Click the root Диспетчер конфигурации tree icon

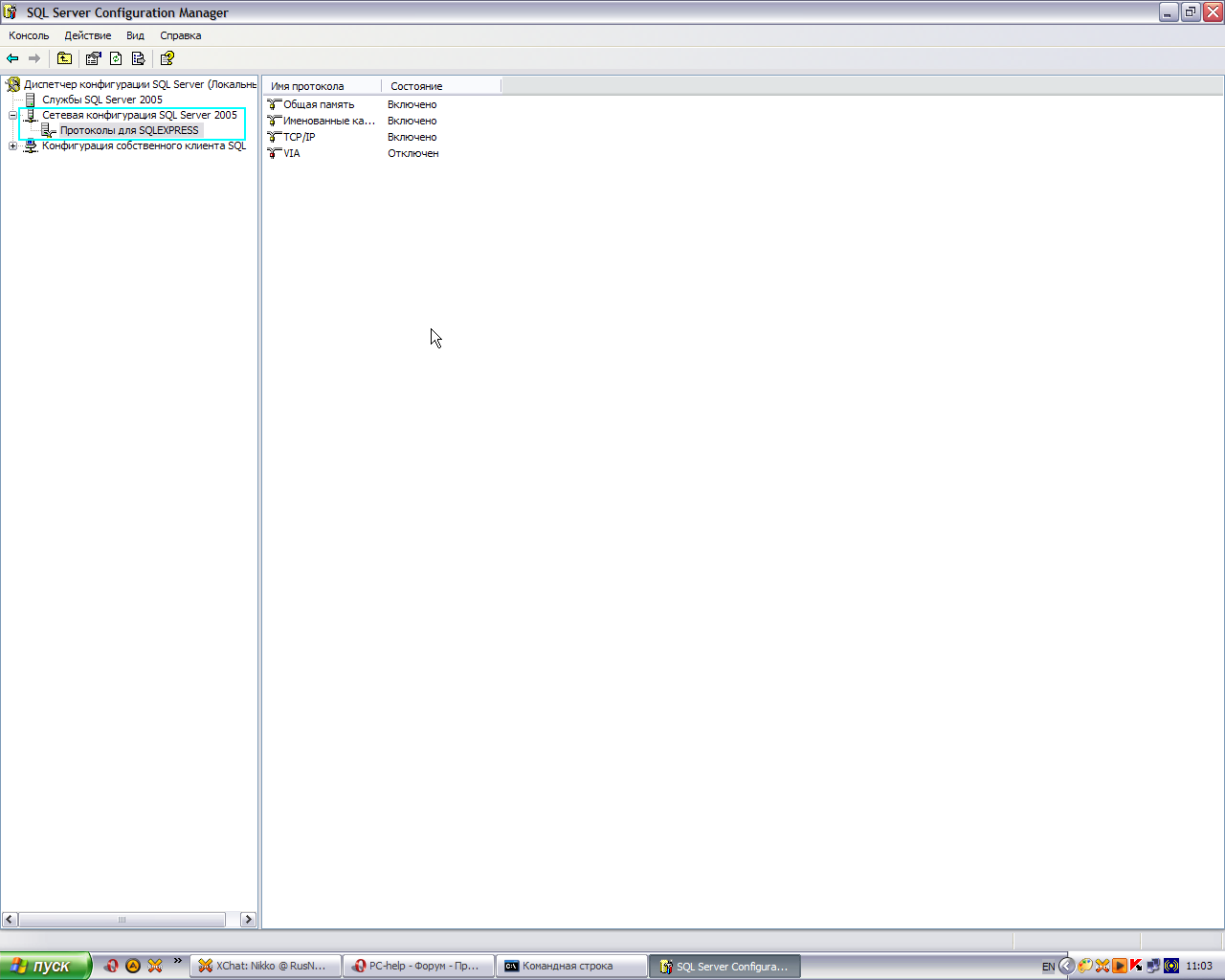tap(13, 84)
